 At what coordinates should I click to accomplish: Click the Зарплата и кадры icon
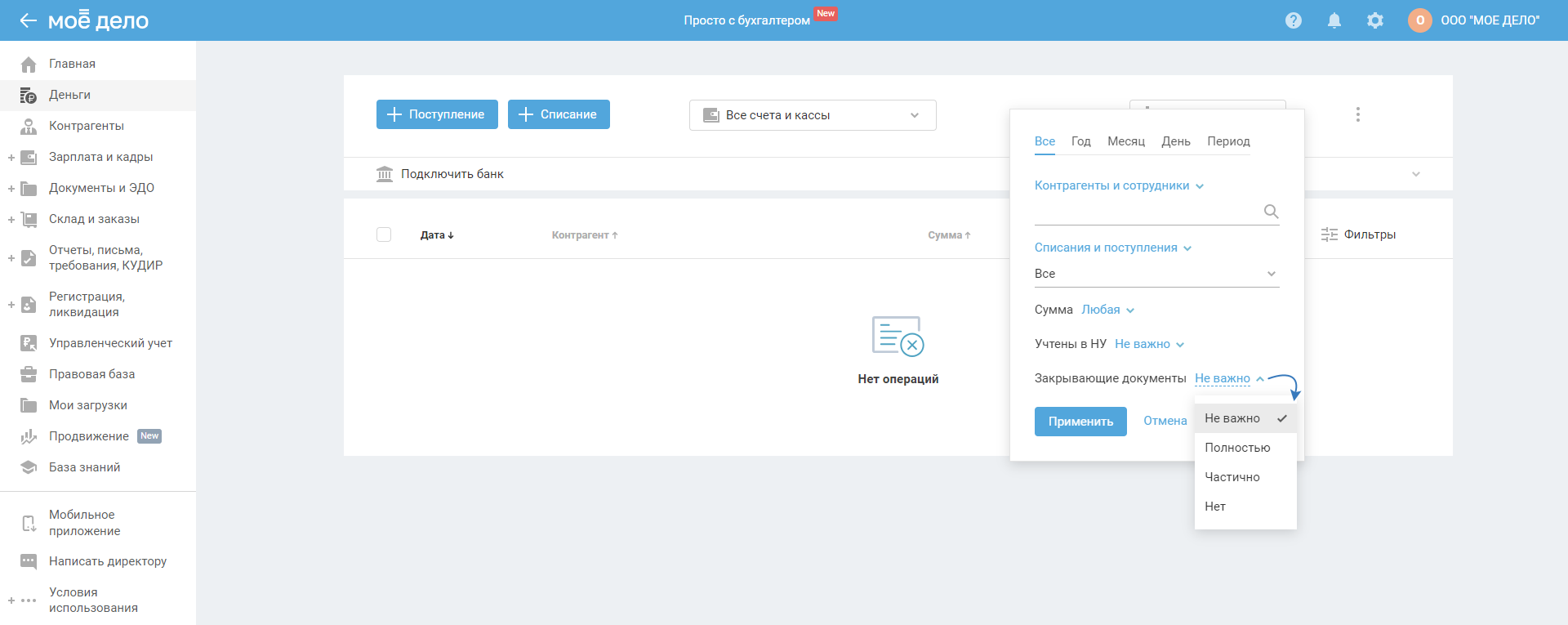point(29,157)
